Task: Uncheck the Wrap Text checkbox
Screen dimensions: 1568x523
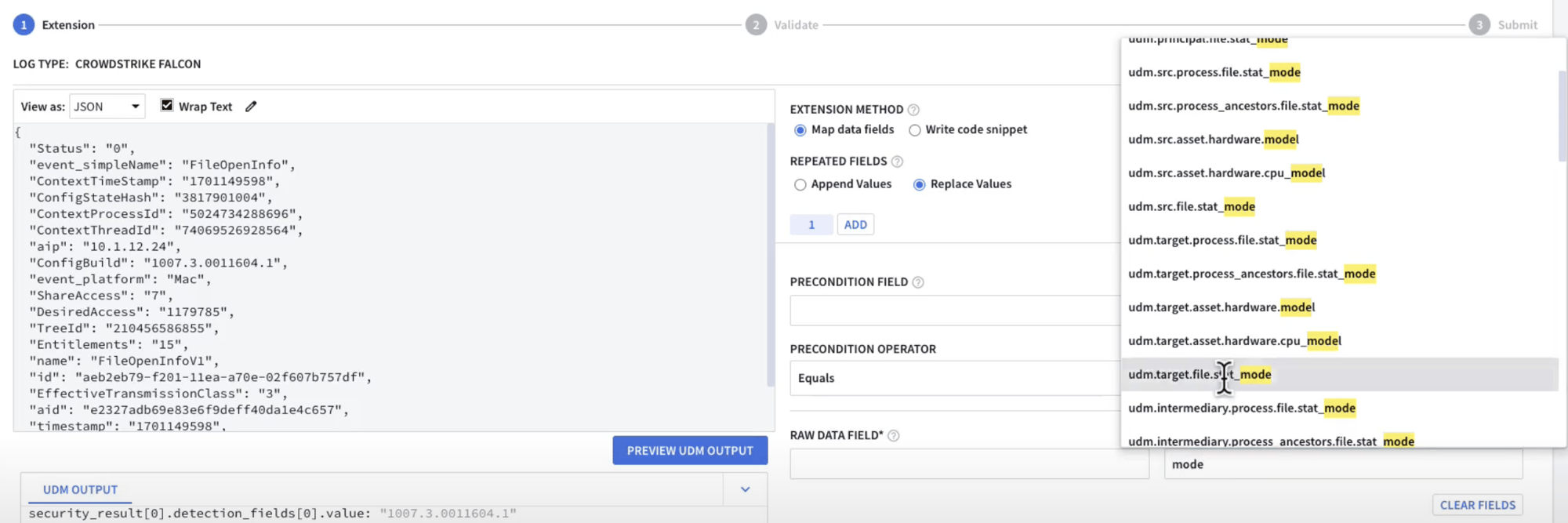Action: 167,106
